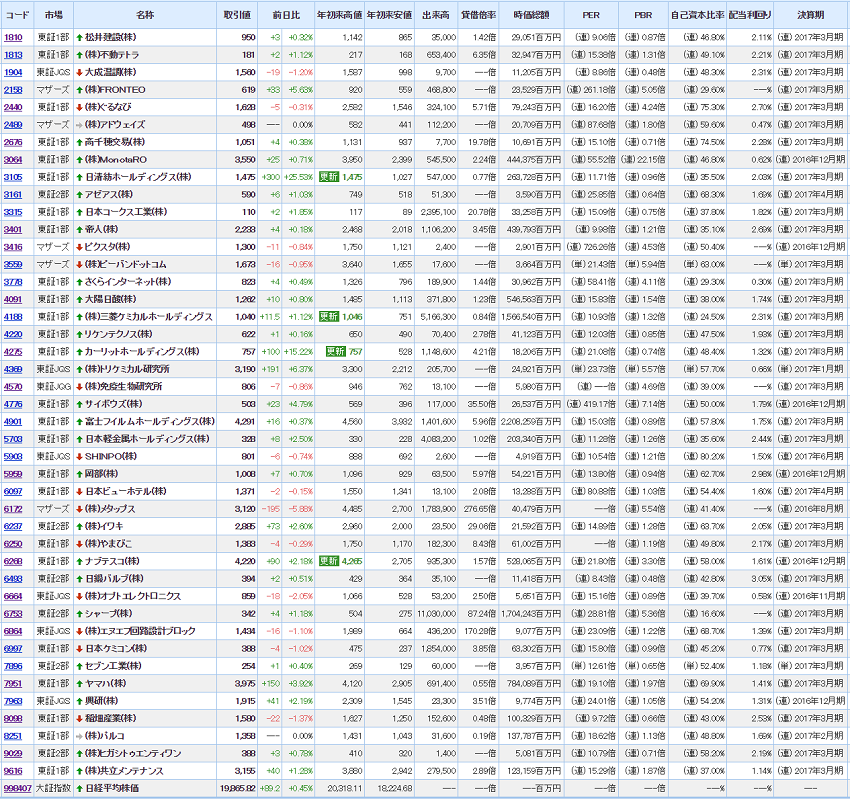Viewport: 850px width, 800px height.
Task: Follow the 3105 code link
Action: [x=13, y=177]
